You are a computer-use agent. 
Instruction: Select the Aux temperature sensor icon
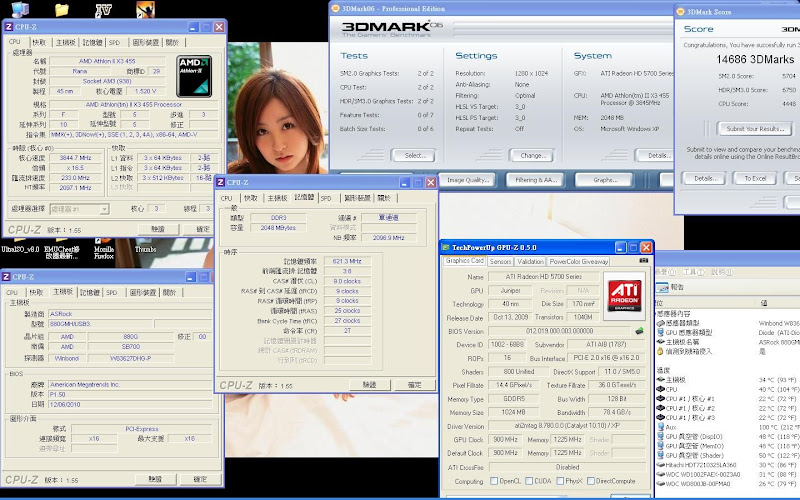pyautogui.click(x=660, y=427)
